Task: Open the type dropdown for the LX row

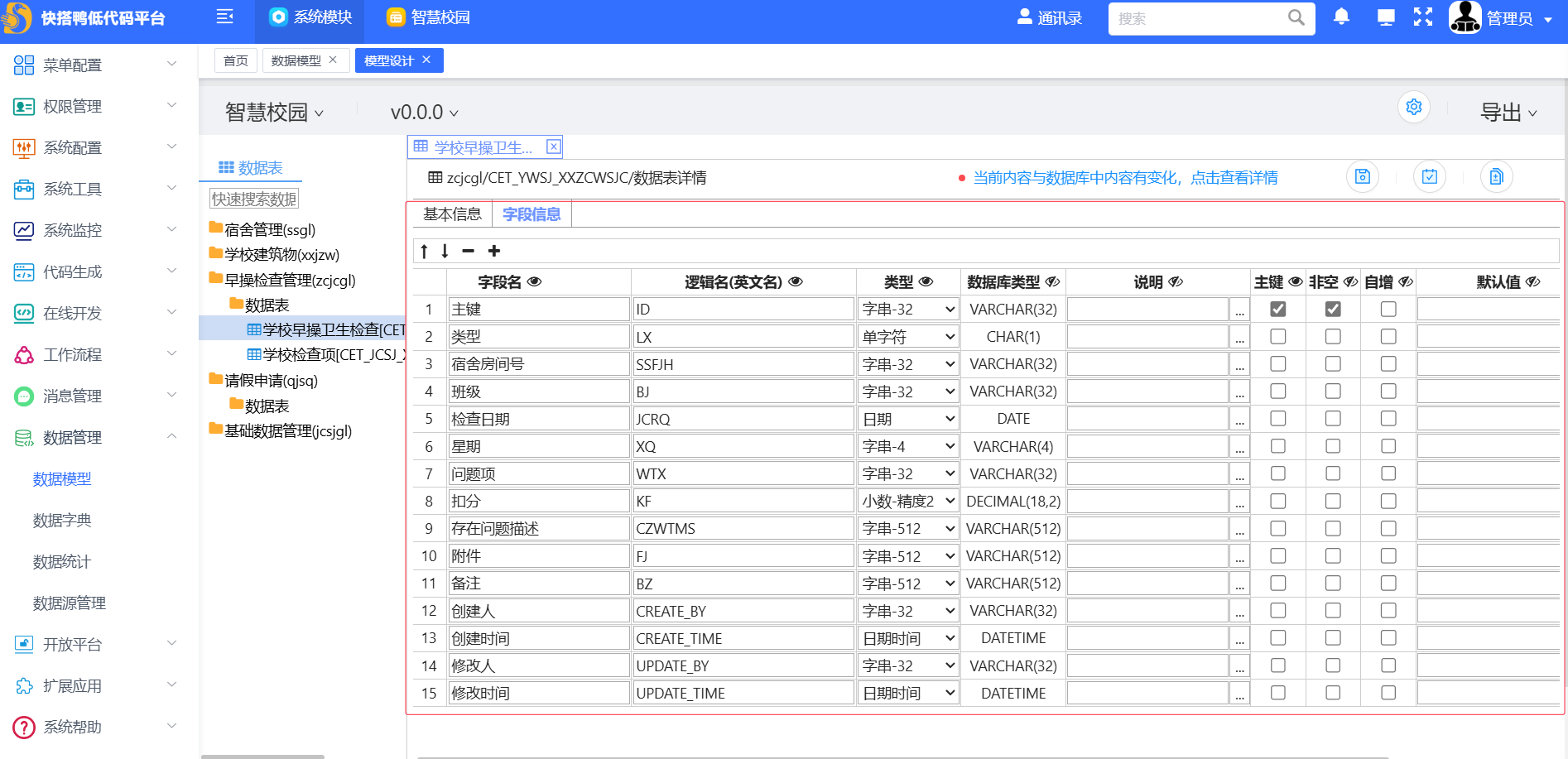Action: tap(908, 336)
